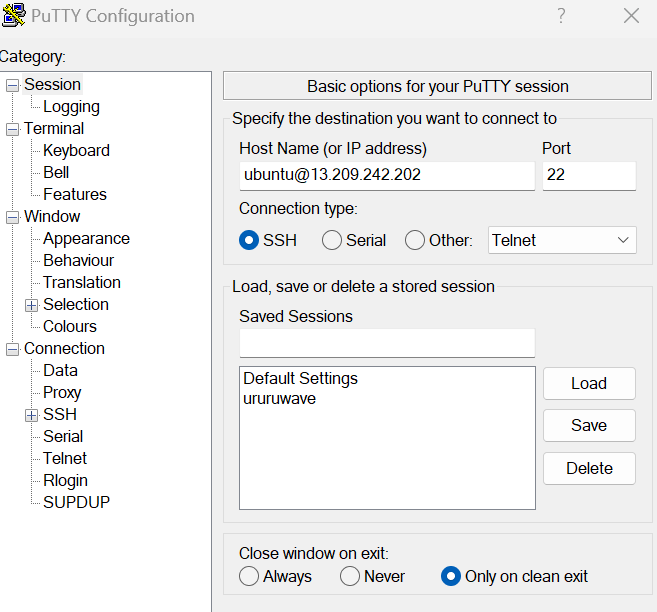Viewport: 657px width, 612px height.
Task: Open the Rlogin category
Action: tap(65, 480)
